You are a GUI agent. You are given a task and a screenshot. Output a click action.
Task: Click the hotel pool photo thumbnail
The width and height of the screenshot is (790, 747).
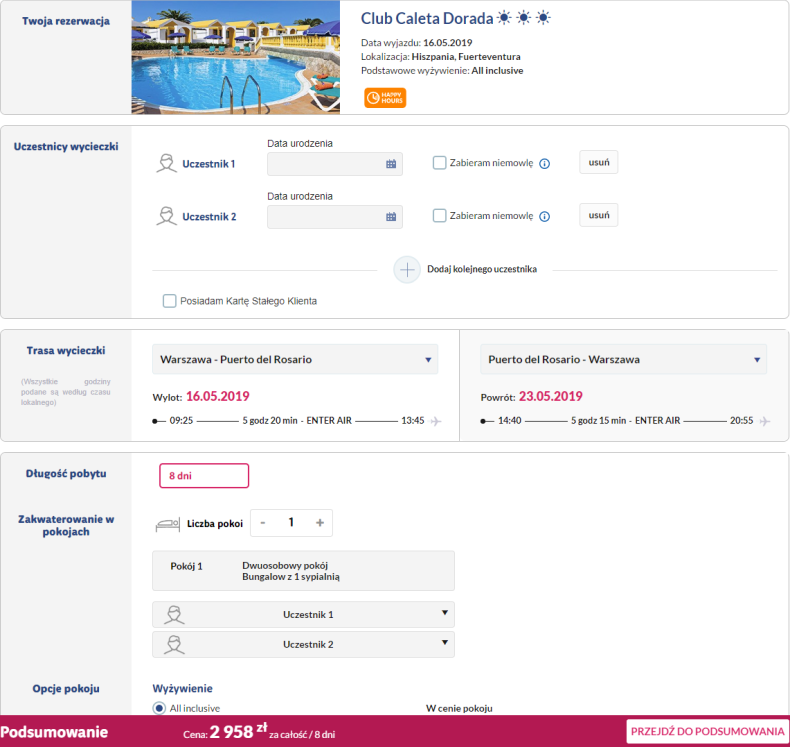coord(236,57)
